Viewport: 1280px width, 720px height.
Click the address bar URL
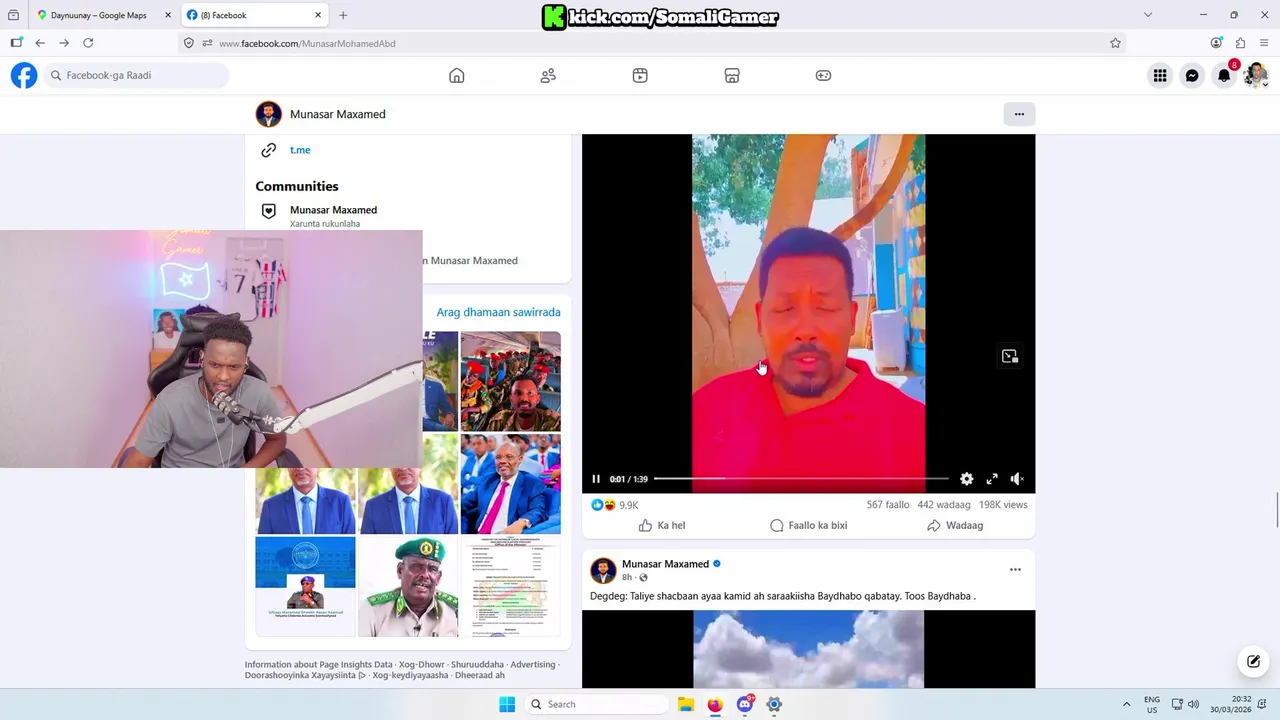click(x=307, y=43)
